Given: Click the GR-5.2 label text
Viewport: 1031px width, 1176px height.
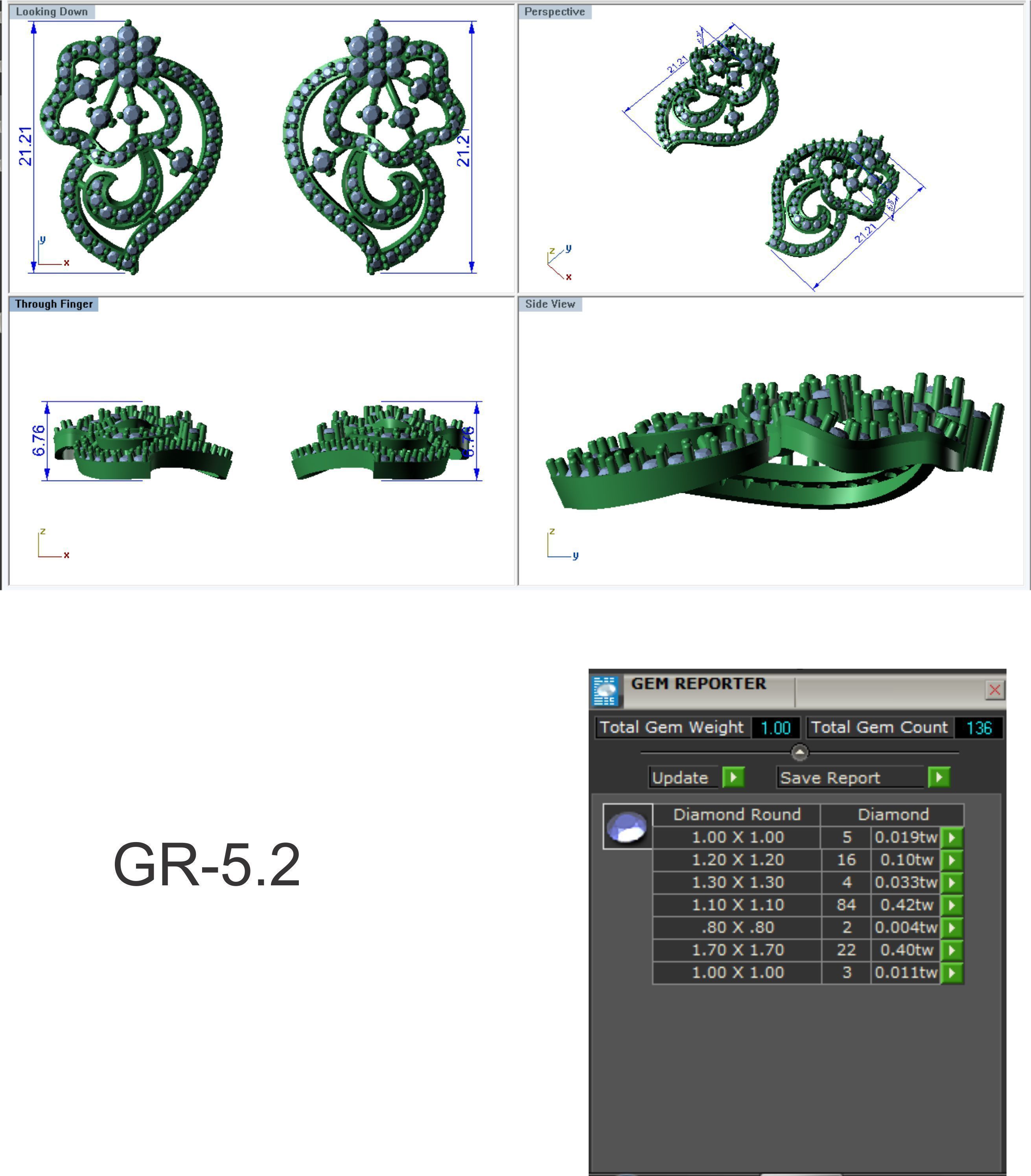Looking at the screenshot, I should click(206, 864).
